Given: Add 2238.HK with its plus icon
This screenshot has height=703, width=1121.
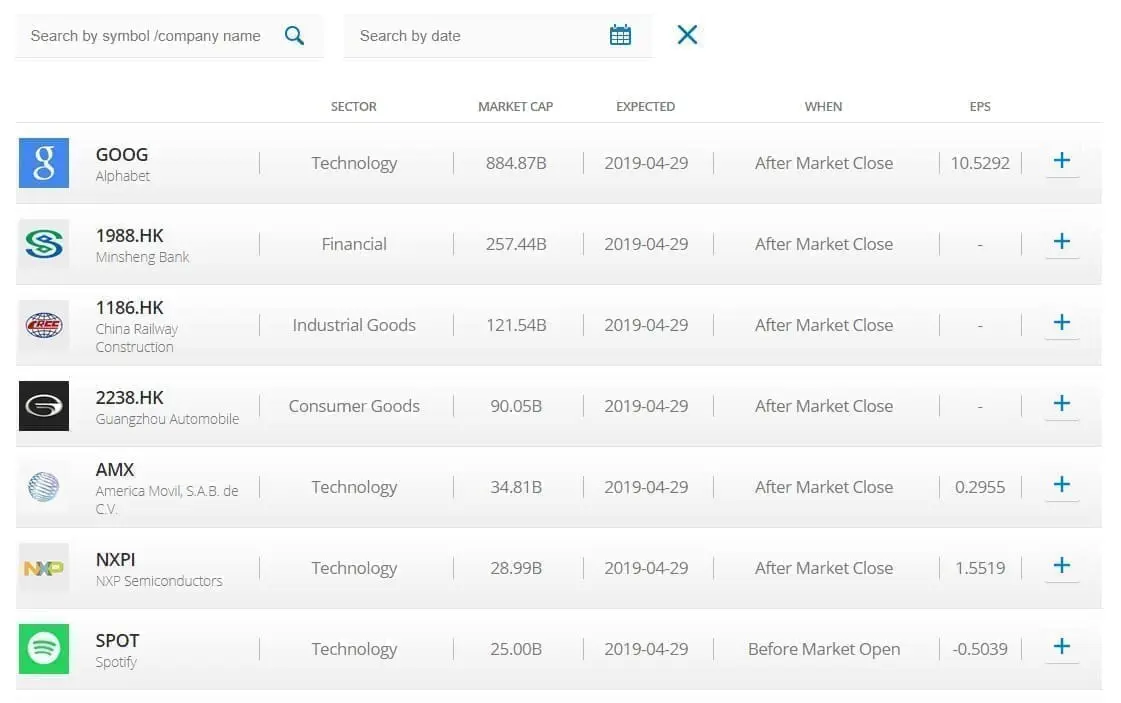Looking at the screenshot, I should coord(1062,403).
